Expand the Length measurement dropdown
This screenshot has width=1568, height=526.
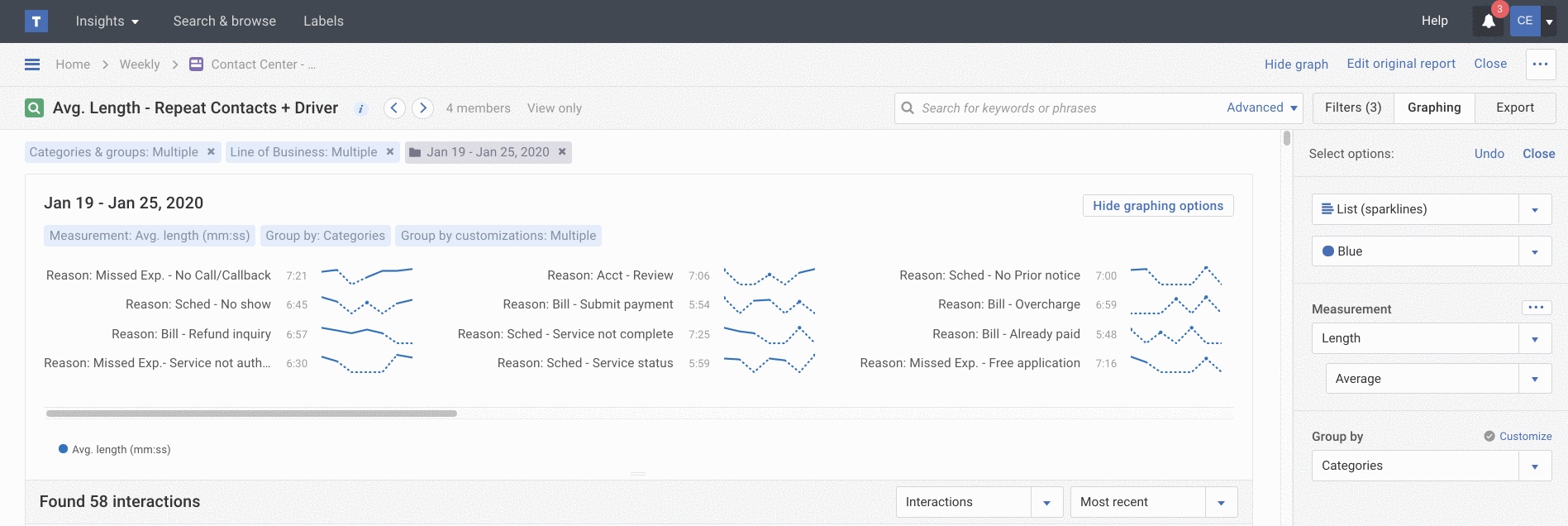pos(1534,338)
